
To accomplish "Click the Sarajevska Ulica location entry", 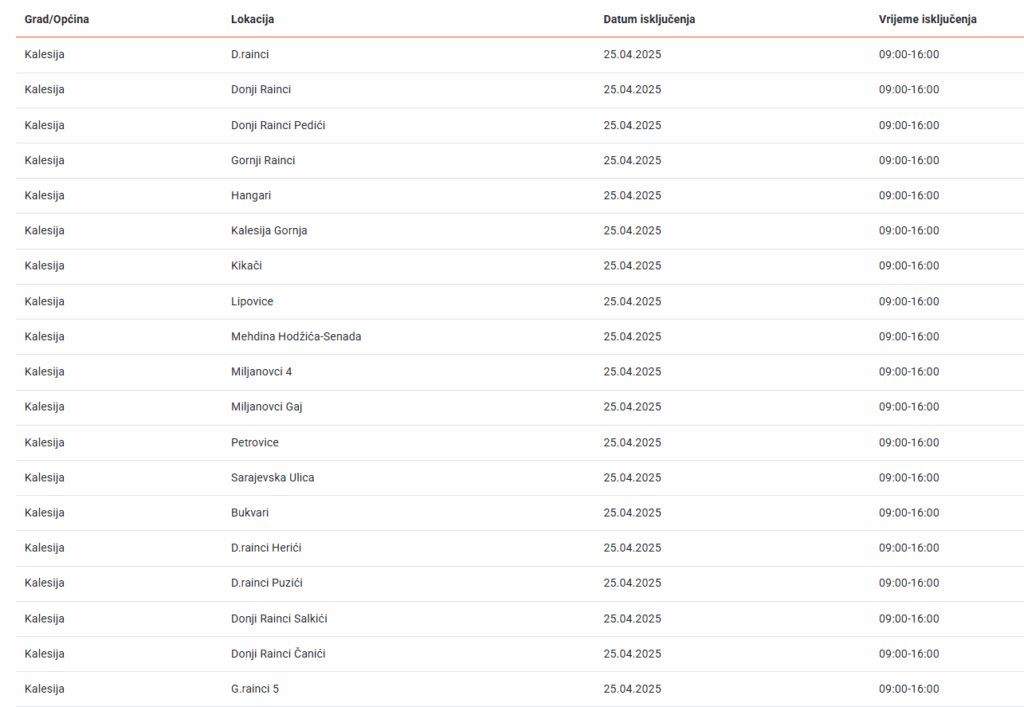I will (x=272, y=477).
